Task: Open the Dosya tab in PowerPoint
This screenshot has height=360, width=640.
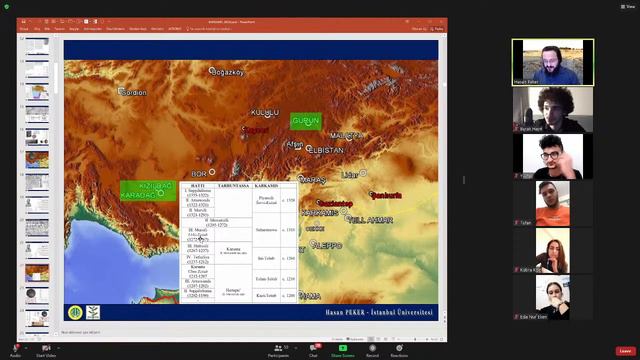Action: 24,29
